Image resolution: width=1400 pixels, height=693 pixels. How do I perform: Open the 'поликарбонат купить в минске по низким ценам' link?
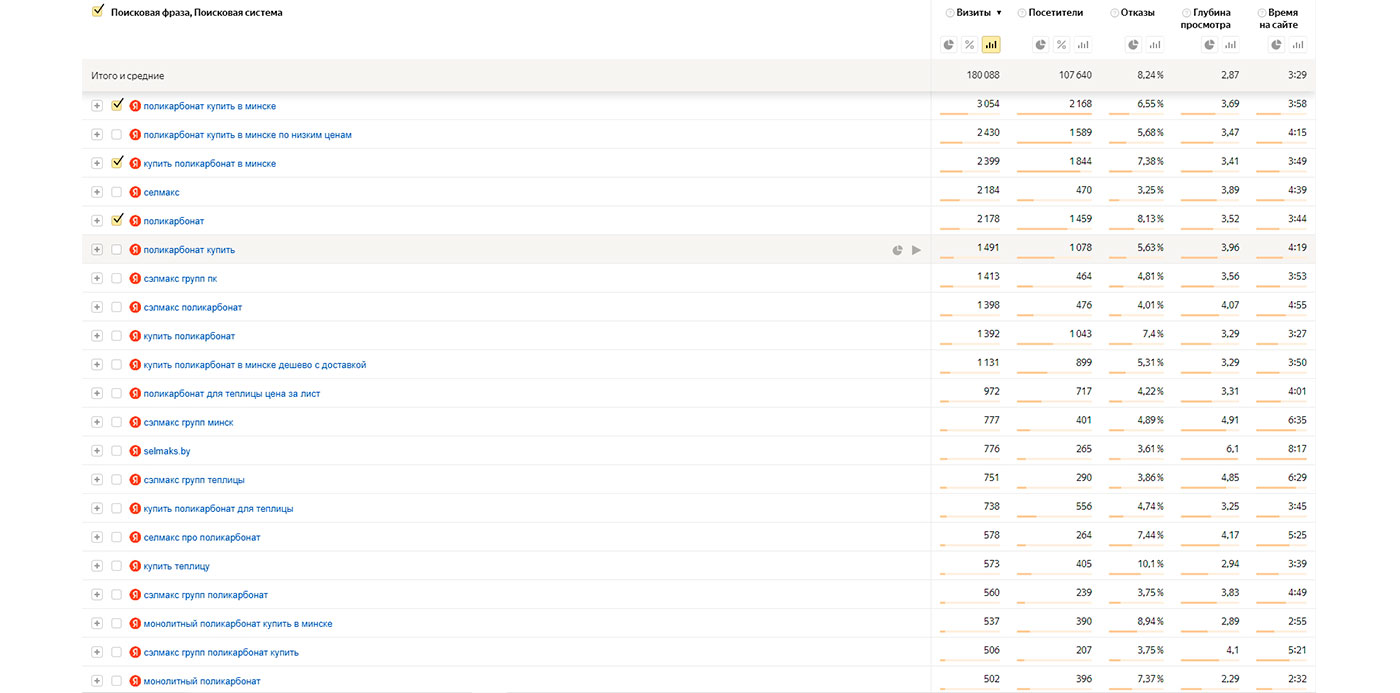(x=248, y=135)
